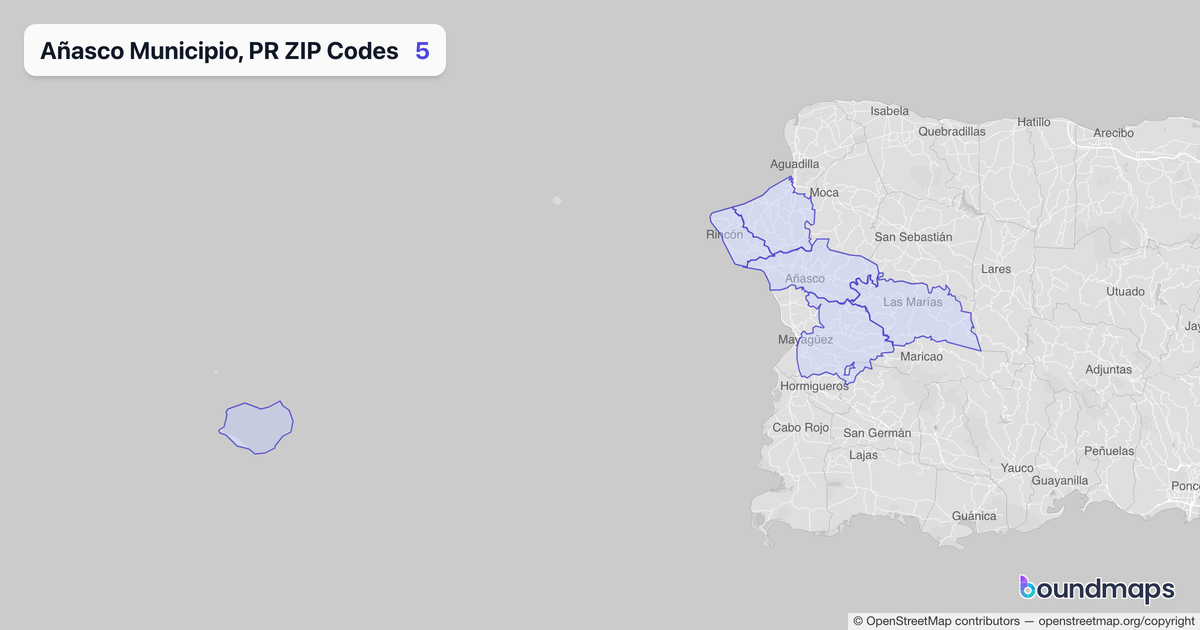The width and height of the screenshot is (1200, 630).
Task: Click the tiny Desecheo islet in the sea
Action: 557,200
